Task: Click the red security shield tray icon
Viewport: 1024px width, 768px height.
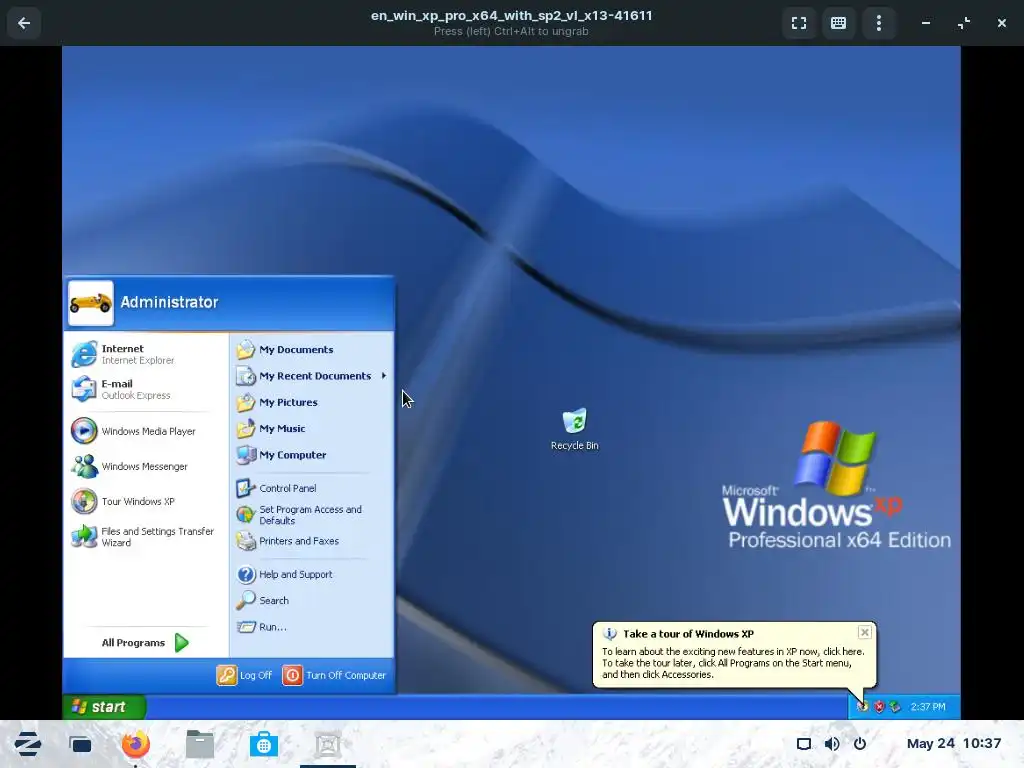Action: pos(879,707)
